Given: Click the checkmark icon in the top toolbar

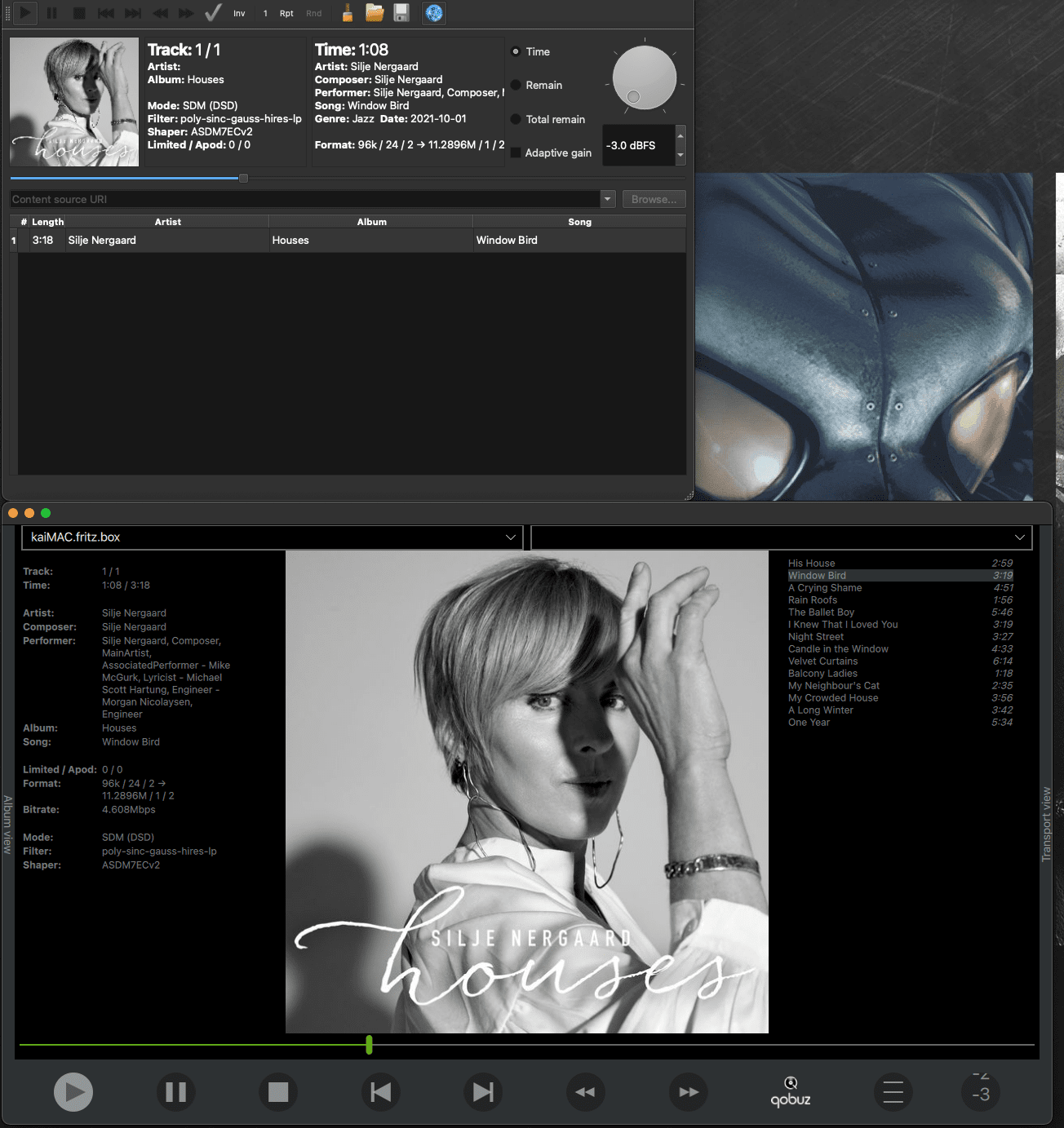Looking at the screenshot, I should (213, 13).
